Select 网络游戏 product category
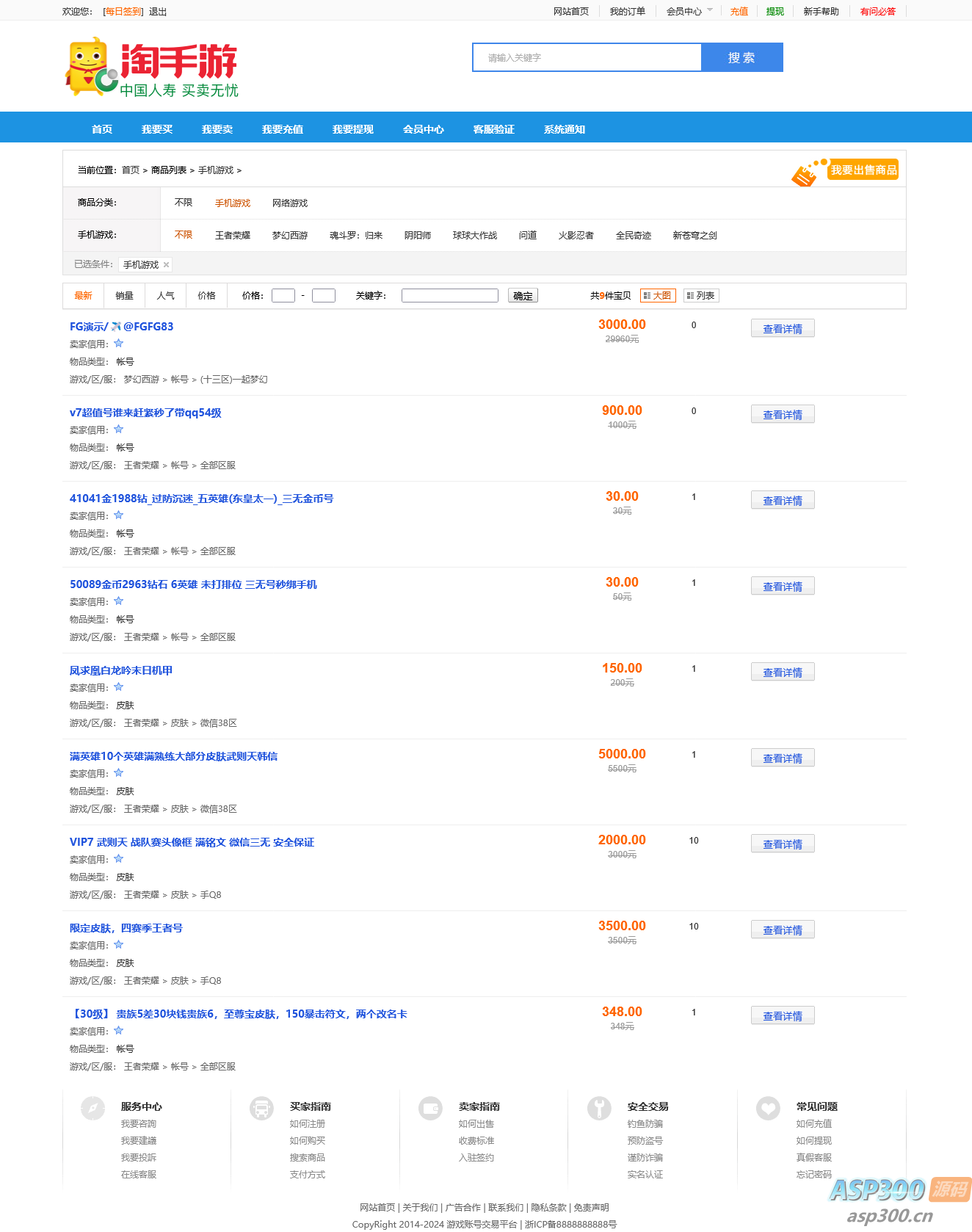 (x=290, y=203)
